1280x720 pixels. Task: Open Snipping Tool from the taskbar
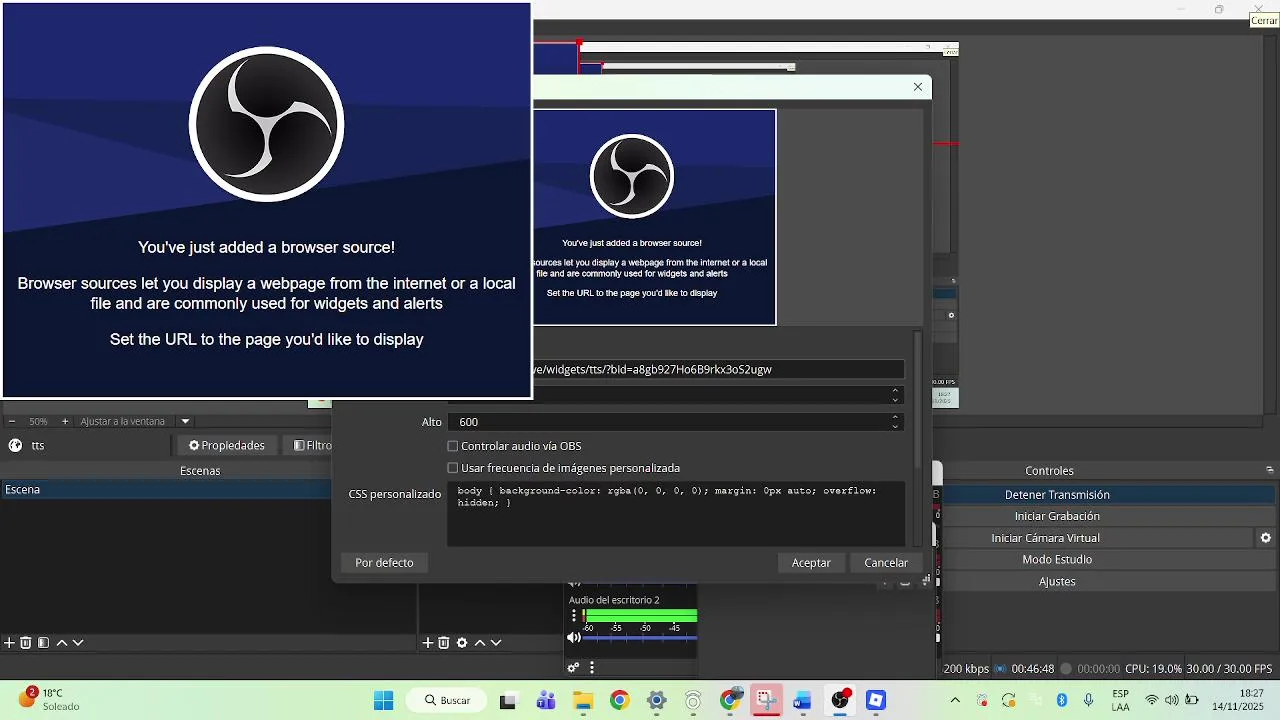pyautogui.click(x=766, y=701)
